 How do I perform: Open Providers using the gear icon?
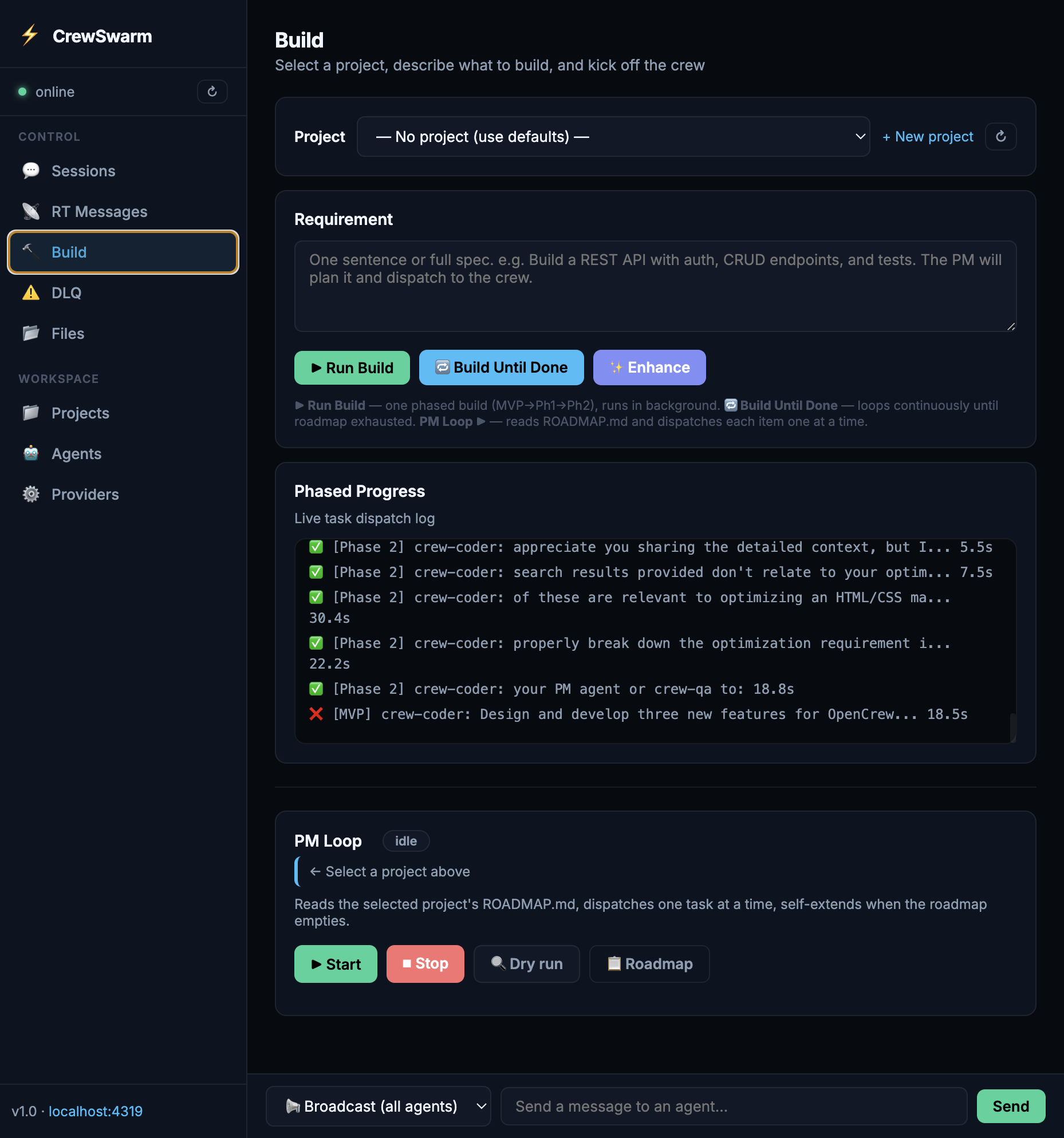tap(31, 494)
